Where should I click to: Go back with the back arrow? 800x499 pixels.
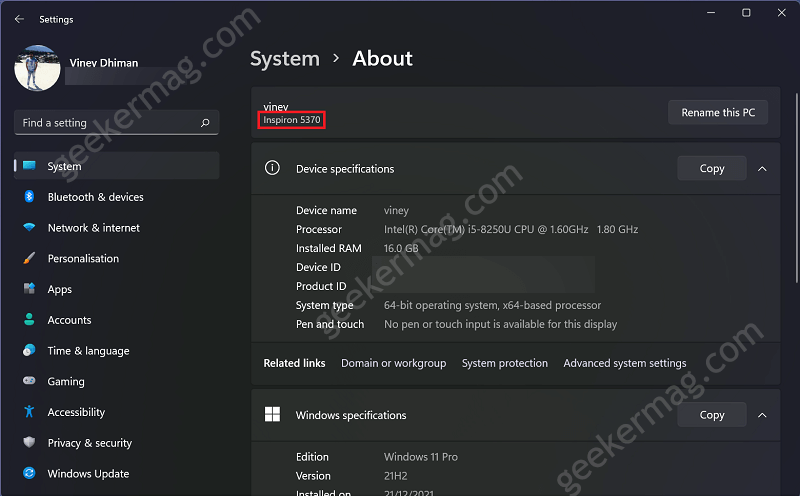pos(19,19)
